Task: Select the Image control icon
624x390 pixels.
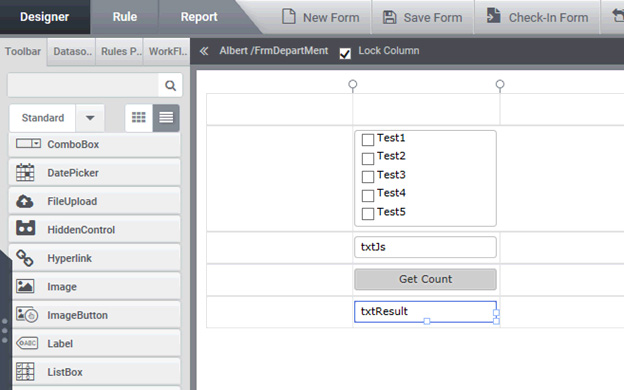Action: pyautogui.click(x=25, y=286)
